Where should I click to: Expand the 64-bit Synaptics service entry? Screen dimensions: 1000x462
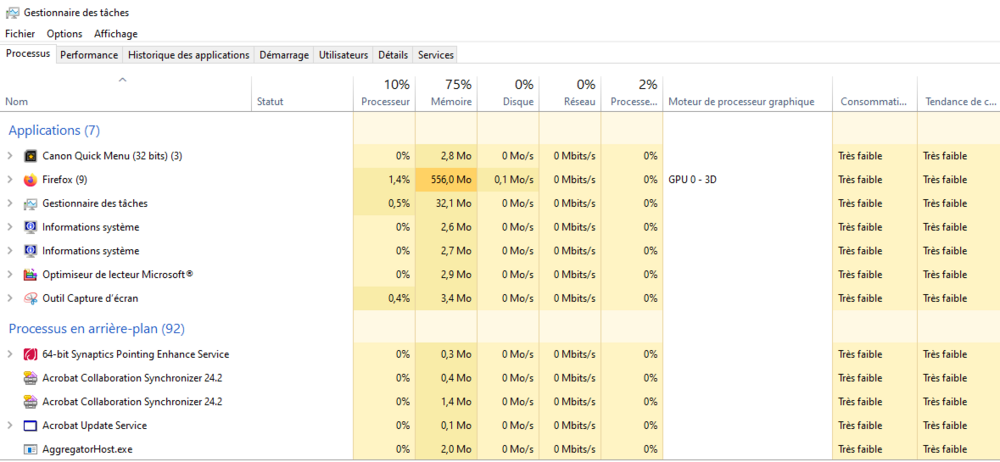click(10, 355)
